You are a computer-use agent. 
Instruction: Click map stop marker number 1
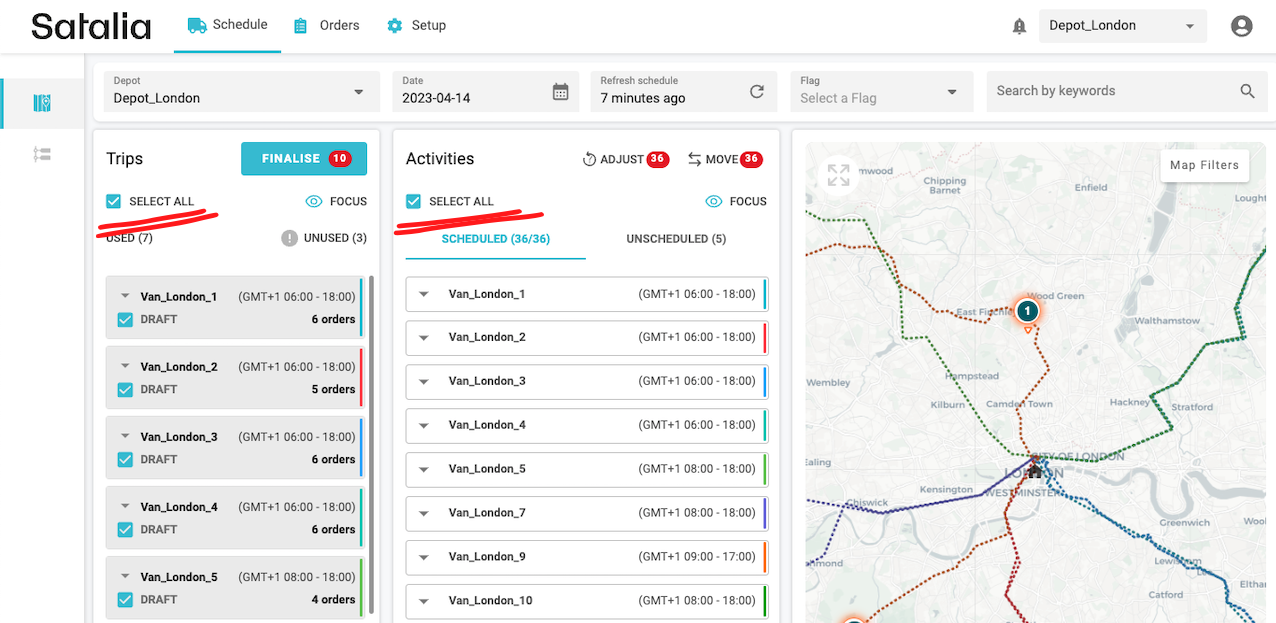(1027, 311)
